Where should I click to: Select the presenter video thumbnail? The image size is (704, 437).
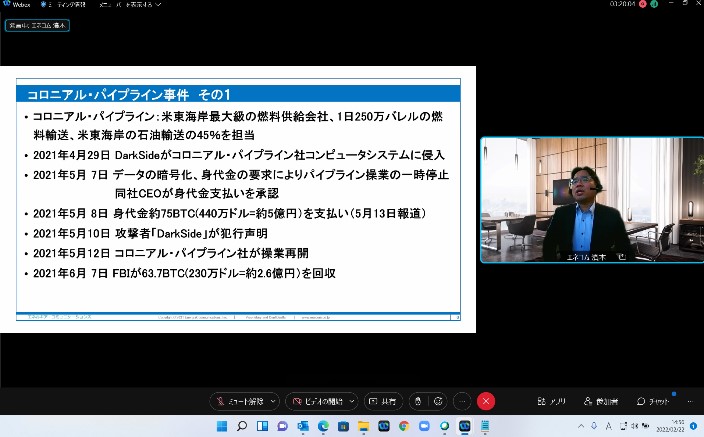pyautogui.click(x=592, y=200)
